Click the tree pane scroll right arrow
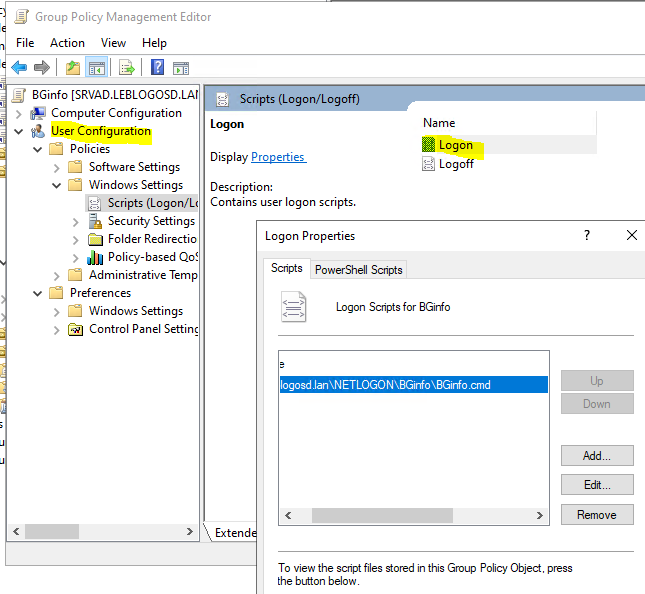The image size is (645, 594). coord(190,531)
